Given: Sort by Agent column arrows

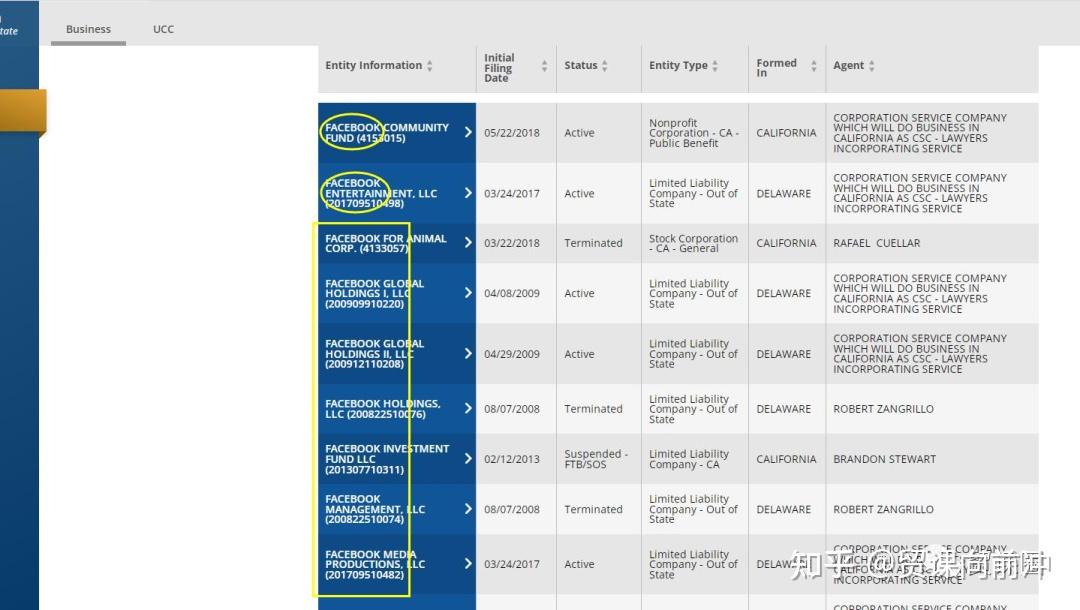Looking at the screenshot, I should 872,65.
